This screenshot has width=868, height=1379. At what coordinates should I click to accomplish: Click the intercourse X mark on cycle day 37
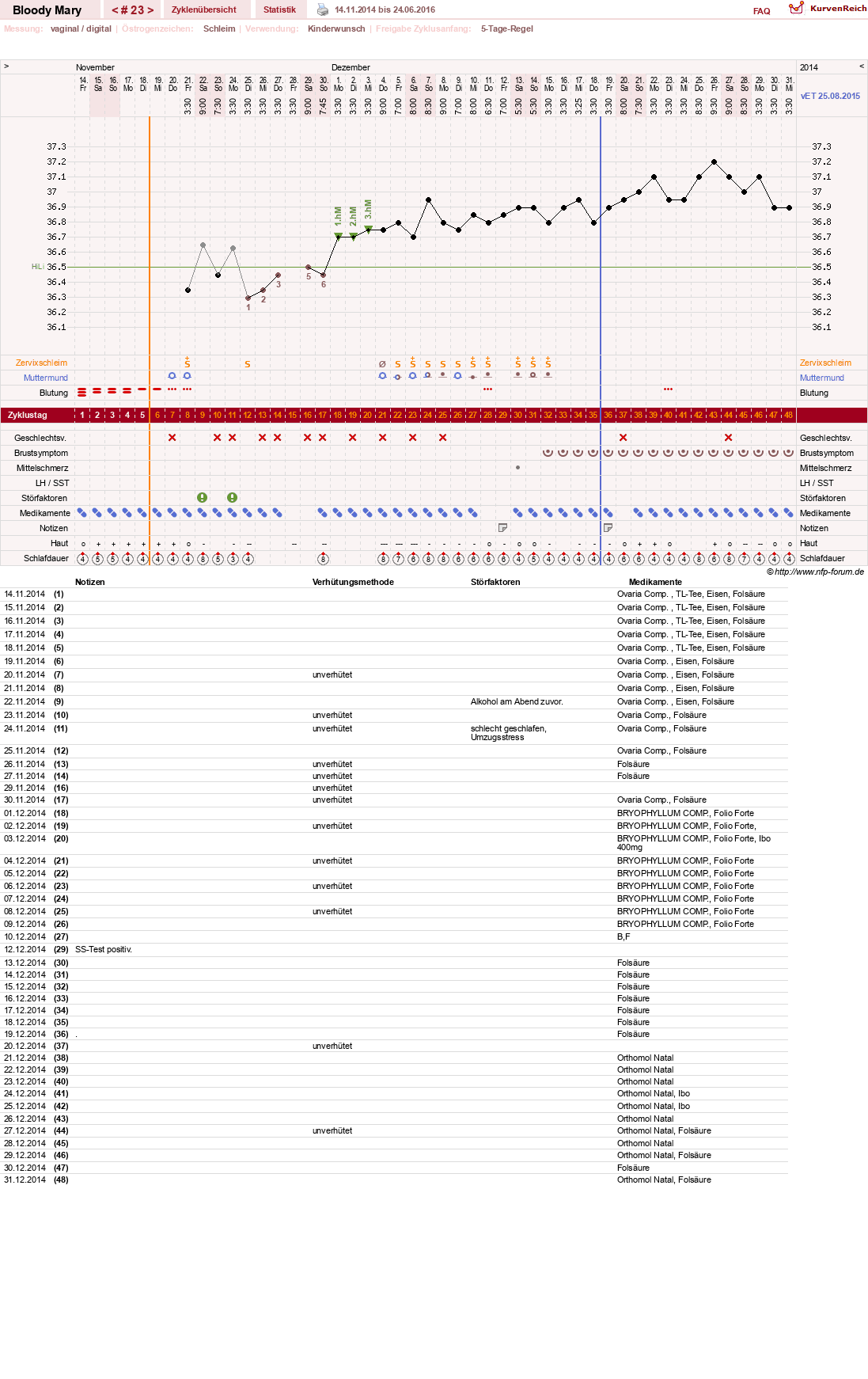pos(624,438)
